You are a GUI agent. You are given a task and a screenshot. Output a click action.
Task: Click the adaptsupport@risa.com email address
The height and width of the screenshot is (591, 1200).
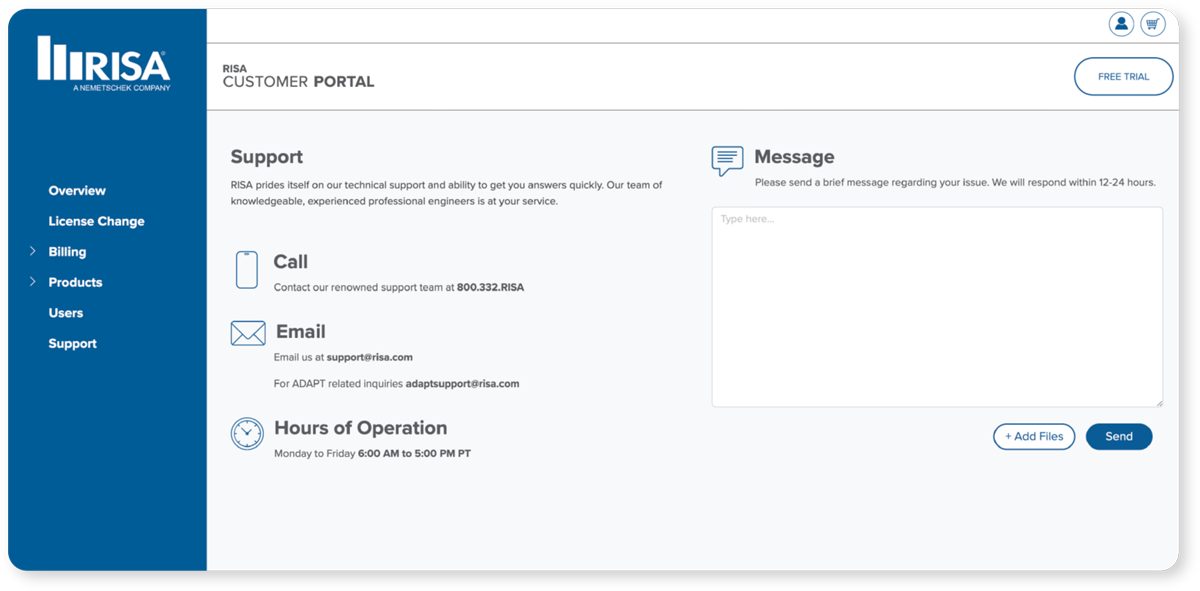[x=462, y=383]
